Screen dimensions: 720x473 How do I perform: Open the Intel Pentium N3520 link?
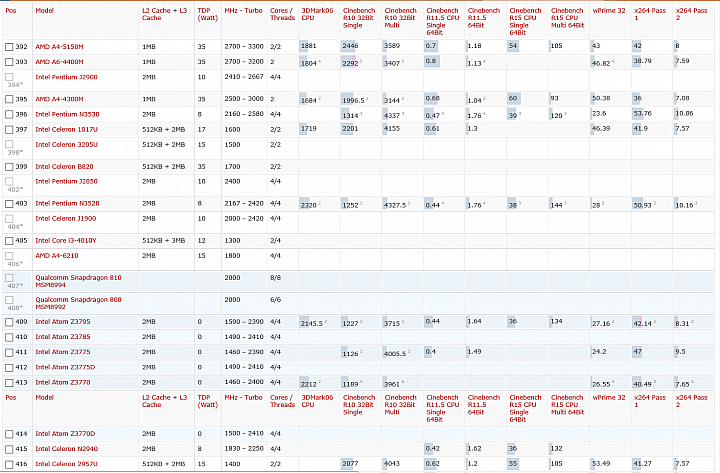[68, 203]
